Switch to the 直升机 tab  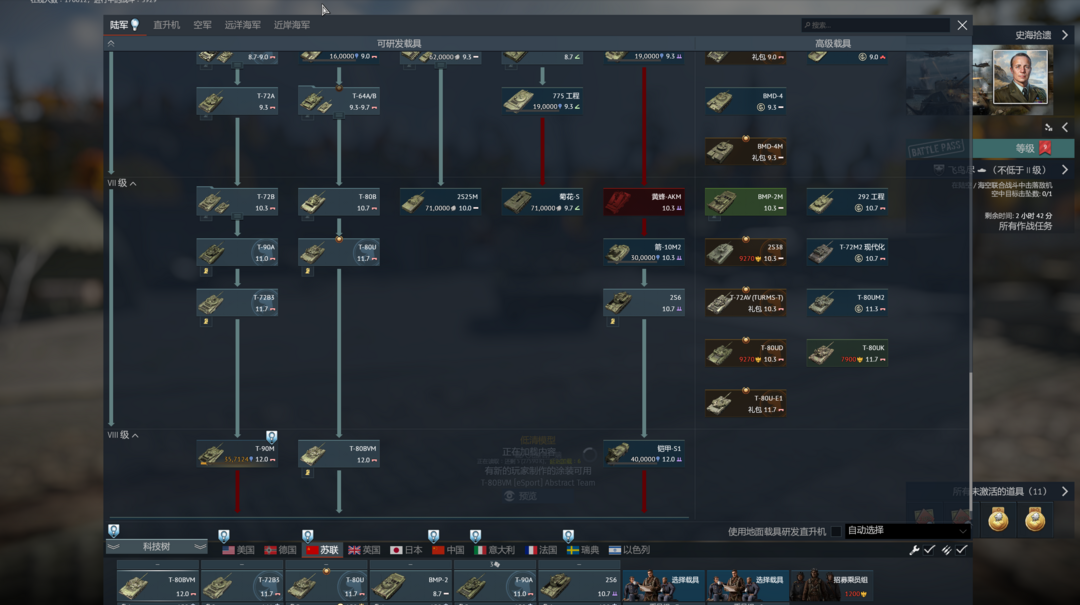pyautogui.click(x=166, y=25)
